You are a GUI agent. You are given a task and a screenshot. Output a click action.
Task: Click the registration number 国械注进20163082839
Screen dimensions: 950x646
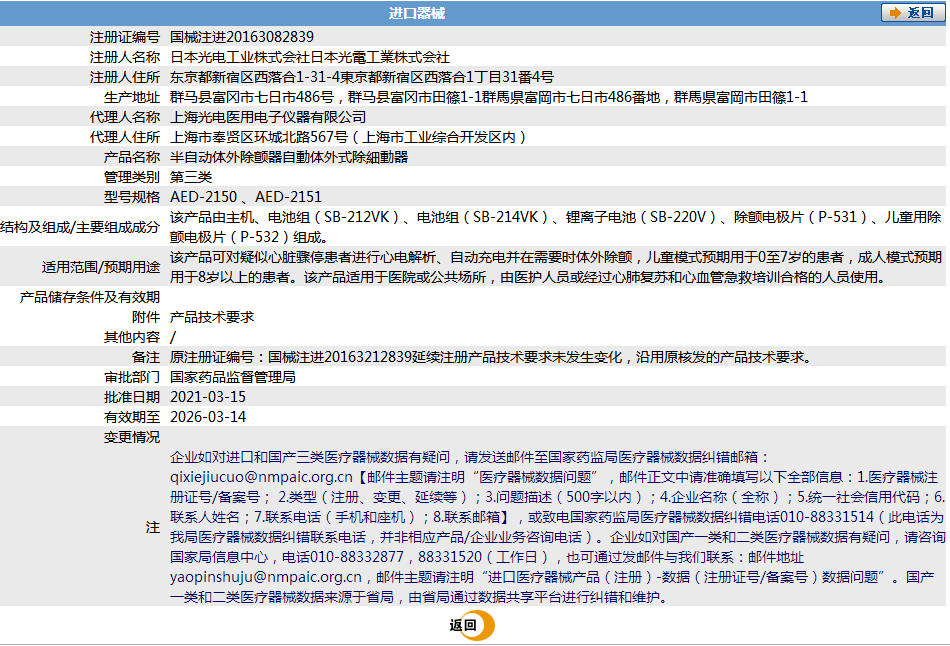[242, 37]
